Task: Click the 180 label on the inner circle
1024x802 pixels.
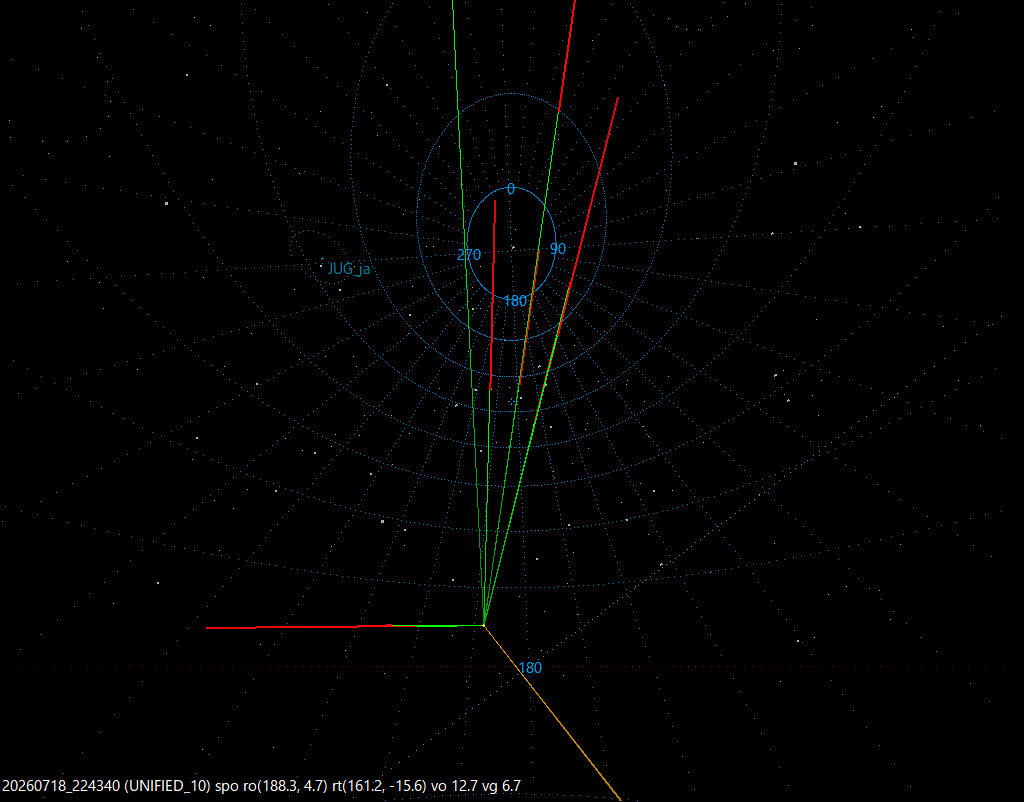Action: pos(515,301)
